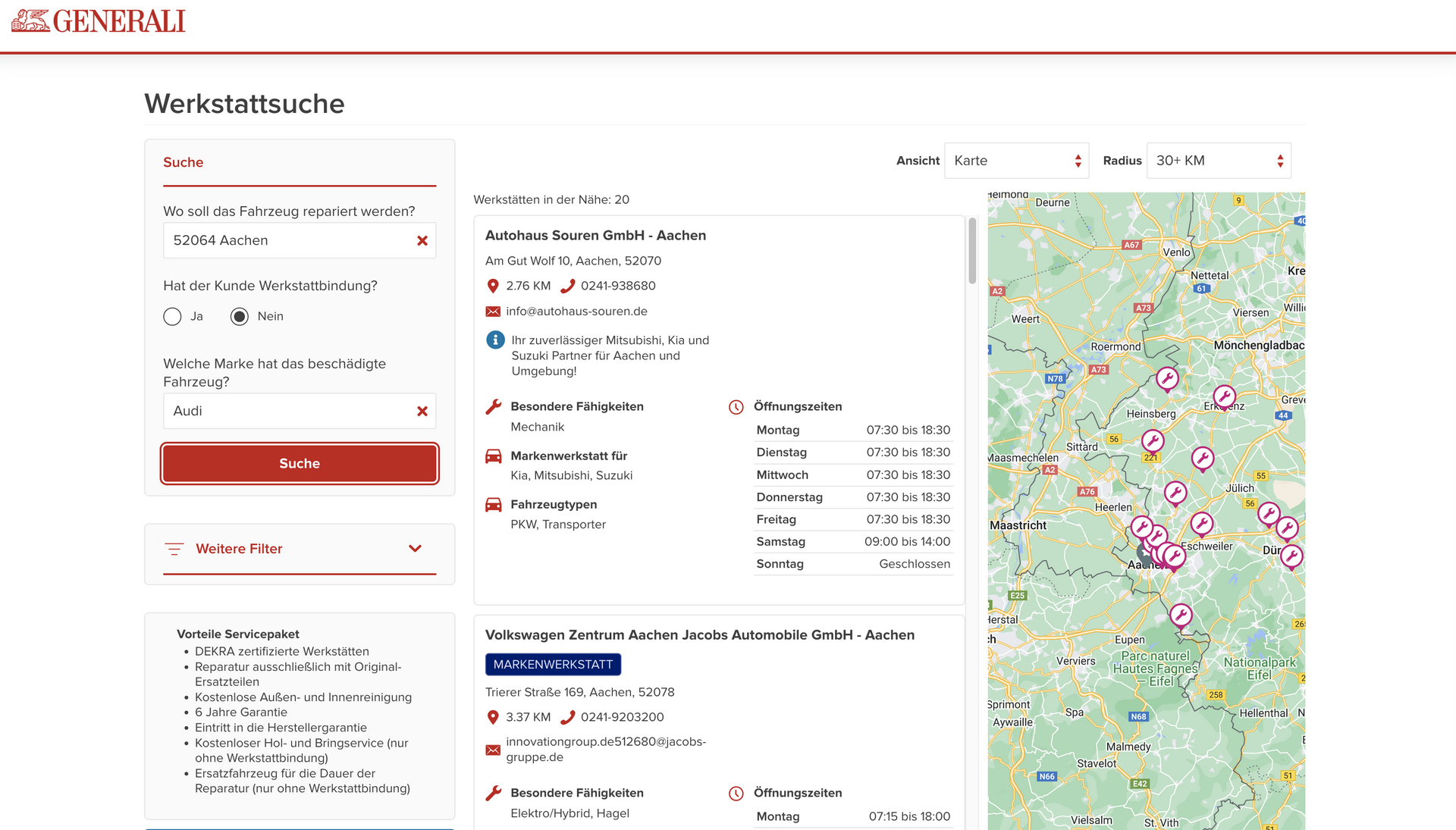Select map marker east of Heerlen
Viewport: 1456px width, 830px height.
(x=1175, y=493)
